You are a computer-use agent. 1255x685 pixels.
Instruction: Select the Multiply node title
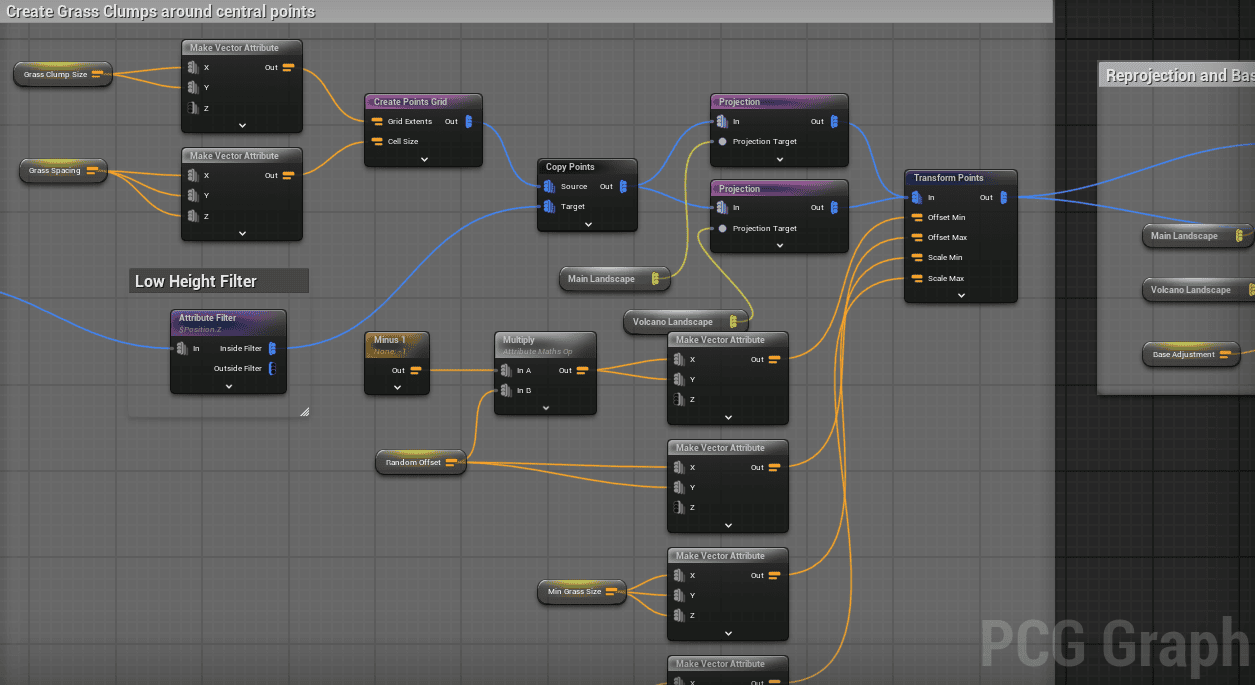(518, 340)
